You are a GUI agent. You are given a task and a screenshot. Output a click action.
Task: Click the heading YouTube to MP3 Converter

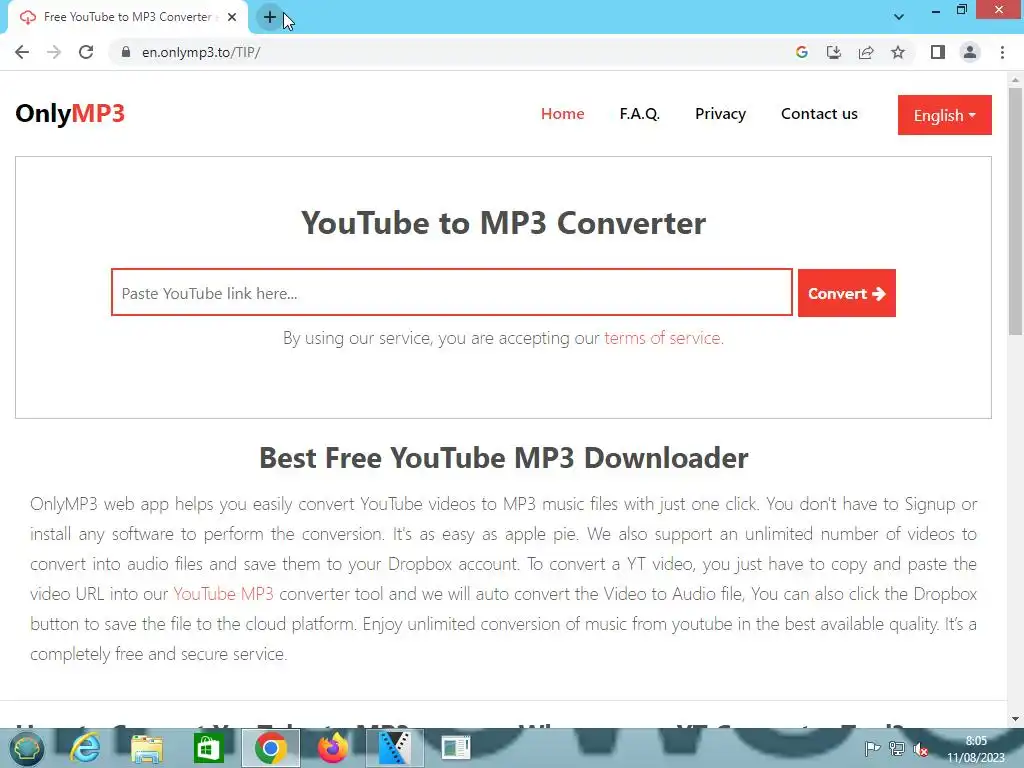pos(503,223)
